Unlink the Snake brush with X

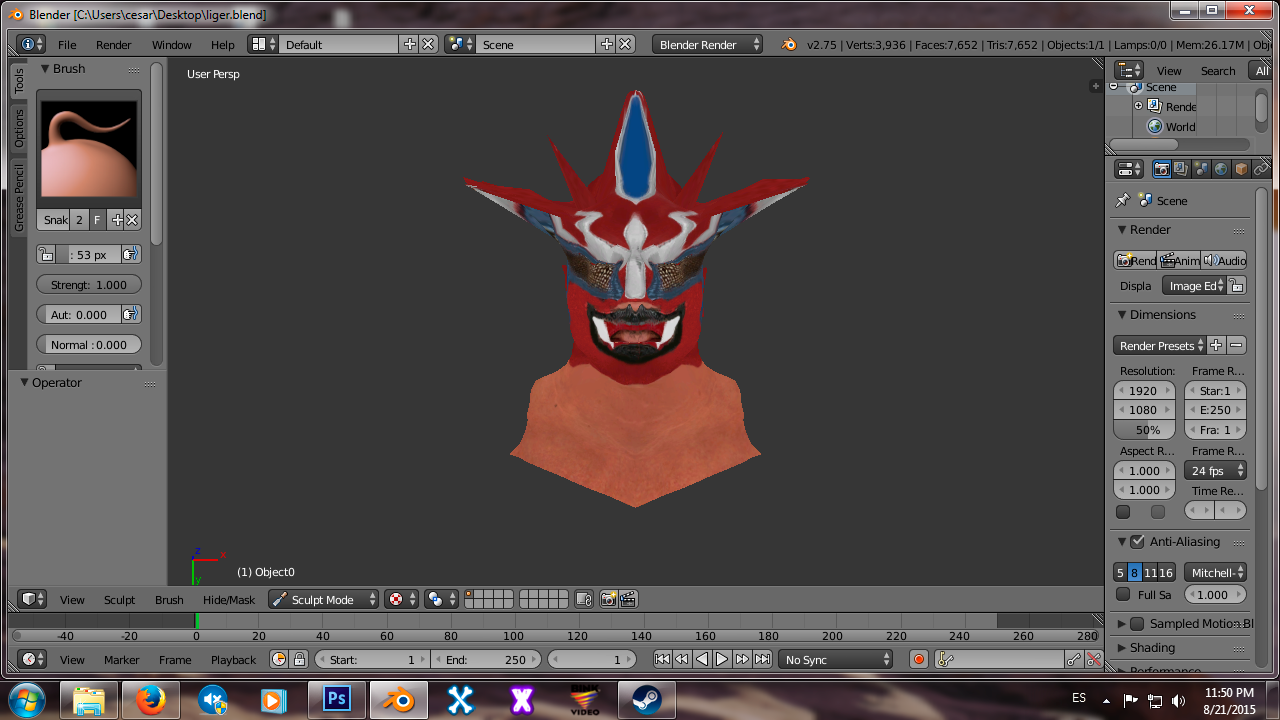[x=132, y=220]
